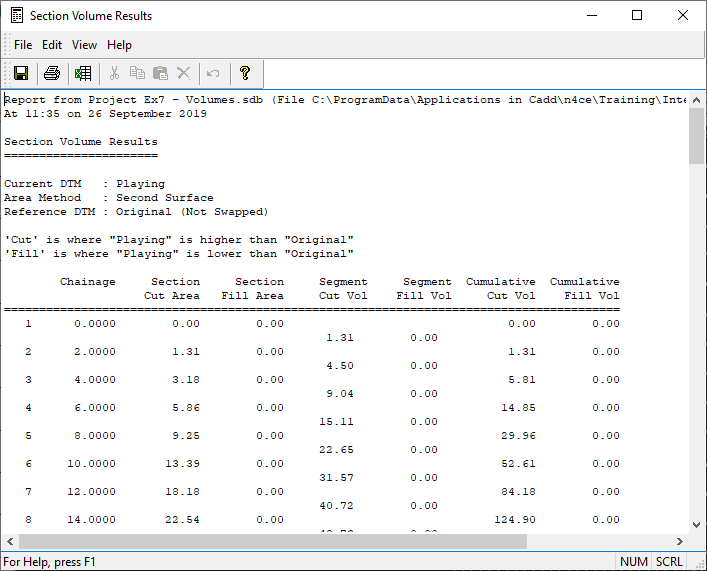
Task: Click cumulative cut volume value 52.61
Action: 518,463
